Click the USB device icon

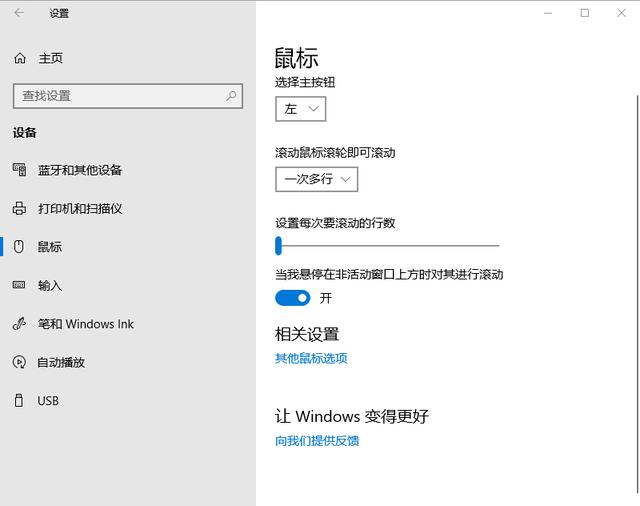tap(19, 401)
